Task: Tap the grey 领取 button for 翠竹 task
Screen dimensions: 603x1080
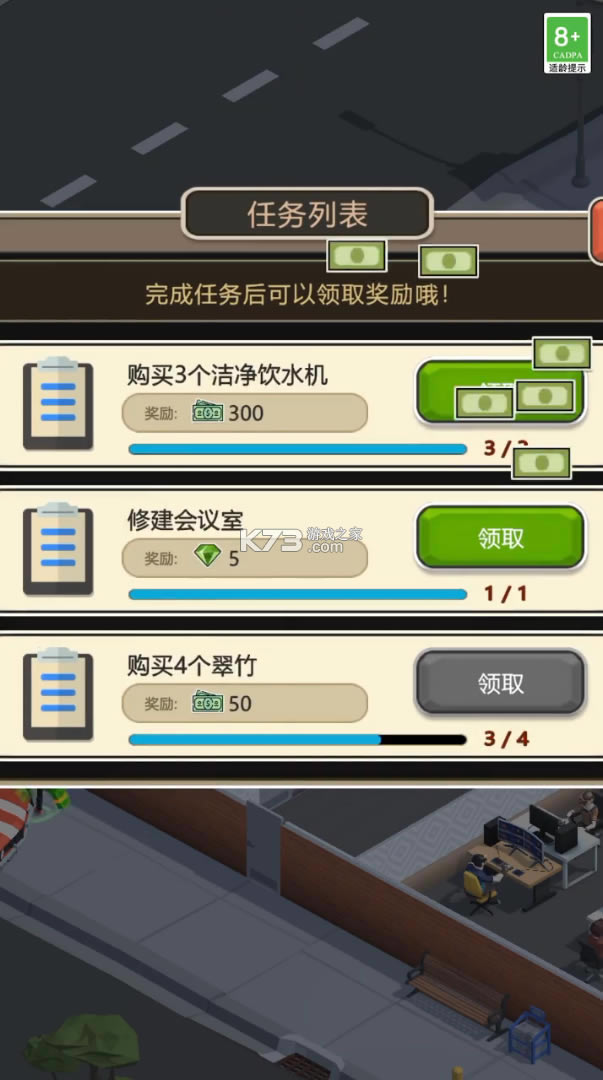Action: pos(500,683)
